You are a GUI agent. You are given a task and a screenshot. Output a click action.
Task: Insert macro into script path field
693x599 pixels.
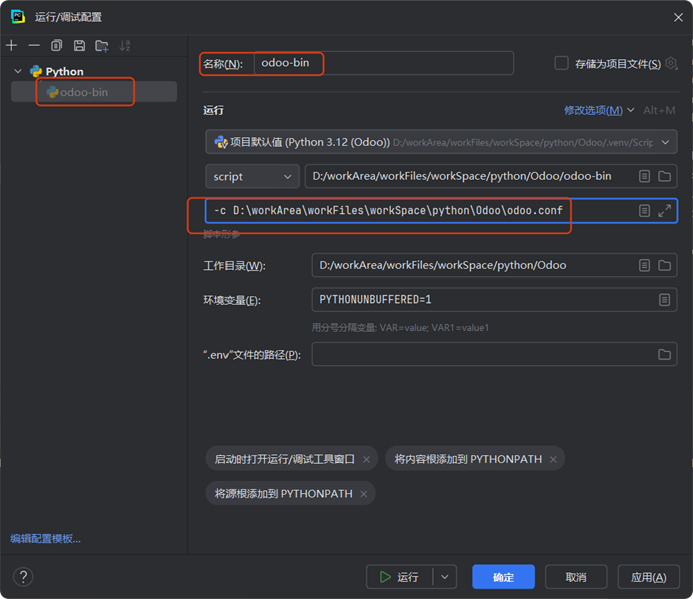[644, 176]
